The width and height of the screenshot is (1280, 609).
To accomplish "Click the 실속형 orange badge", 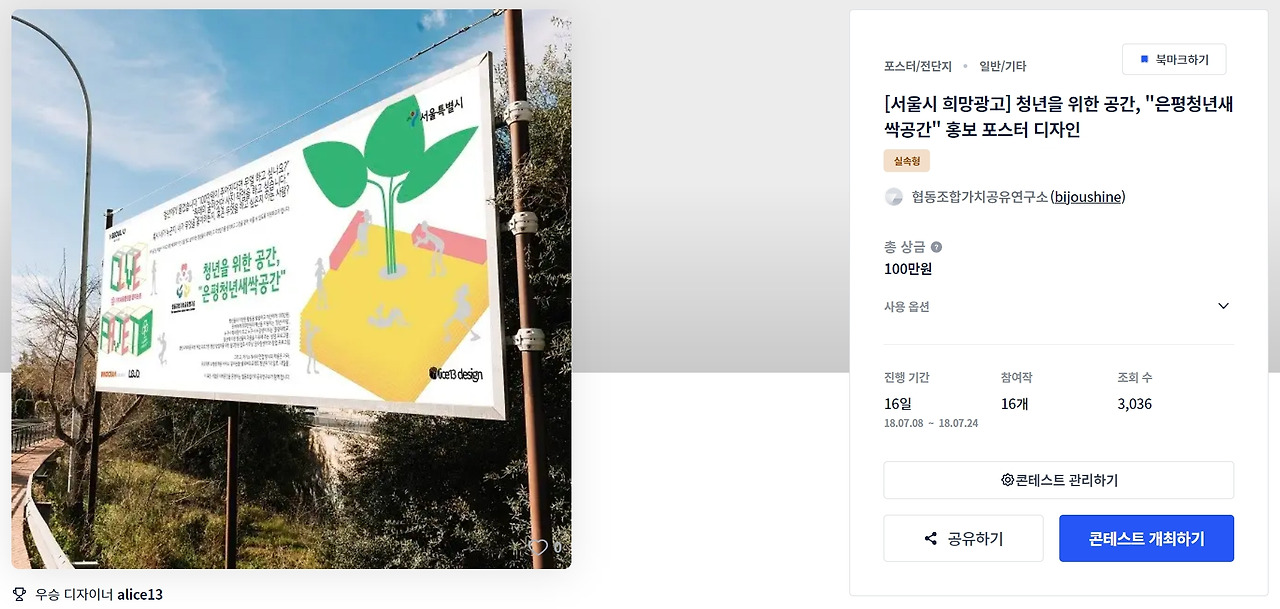I will [x=907, y=161].
